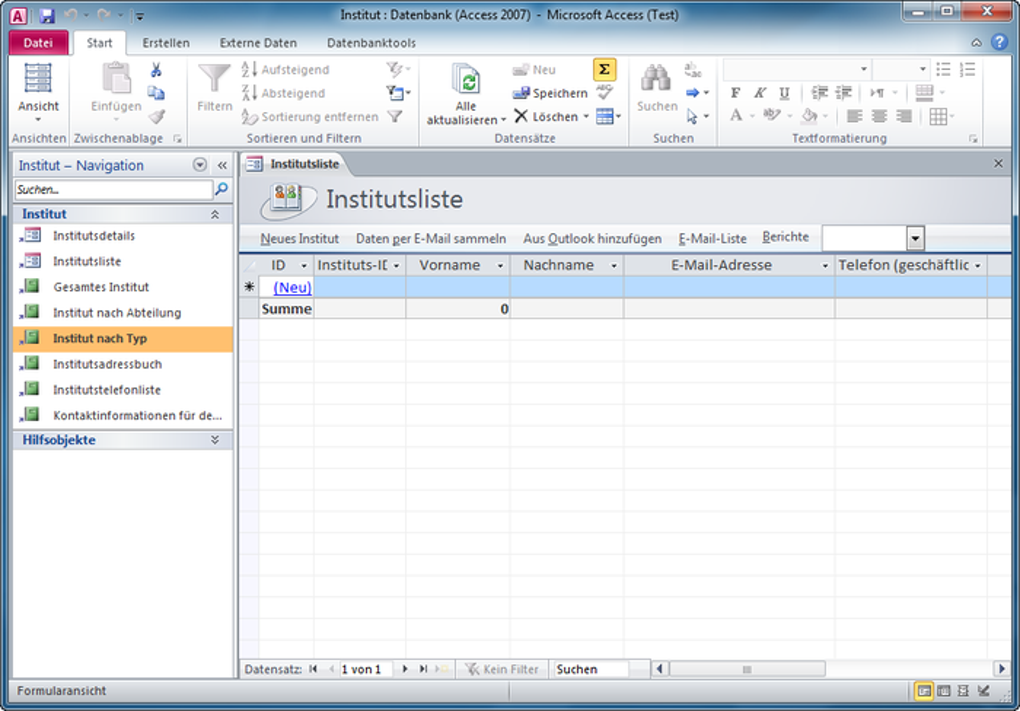1020x711 pixels.
Task: Click Speichern in Datensätze group
Action: pyautogui.click(x=550, y=93)
